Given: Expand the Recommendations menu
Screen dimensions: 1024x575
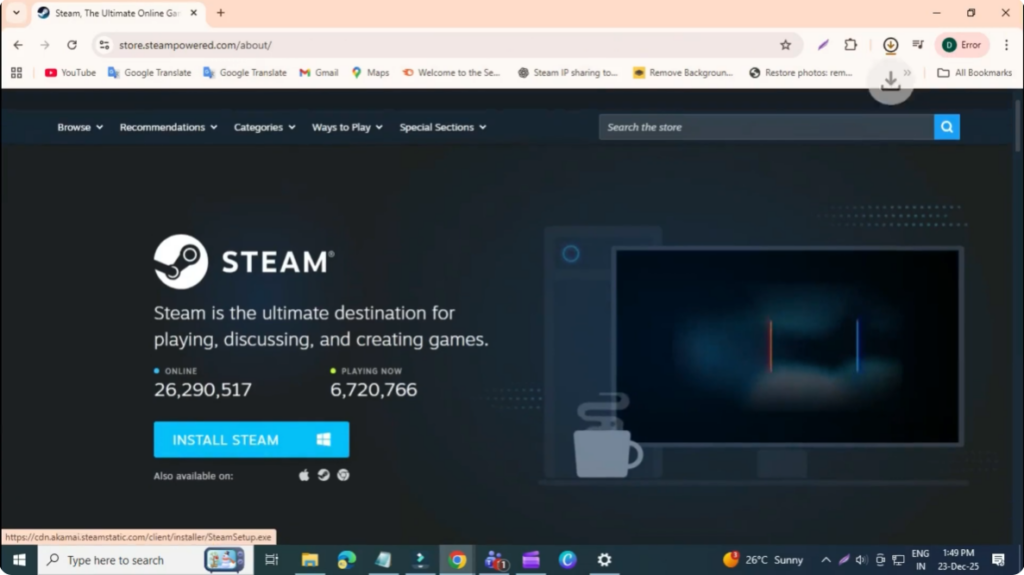Looking at the screenshot, I should point(168,127).
